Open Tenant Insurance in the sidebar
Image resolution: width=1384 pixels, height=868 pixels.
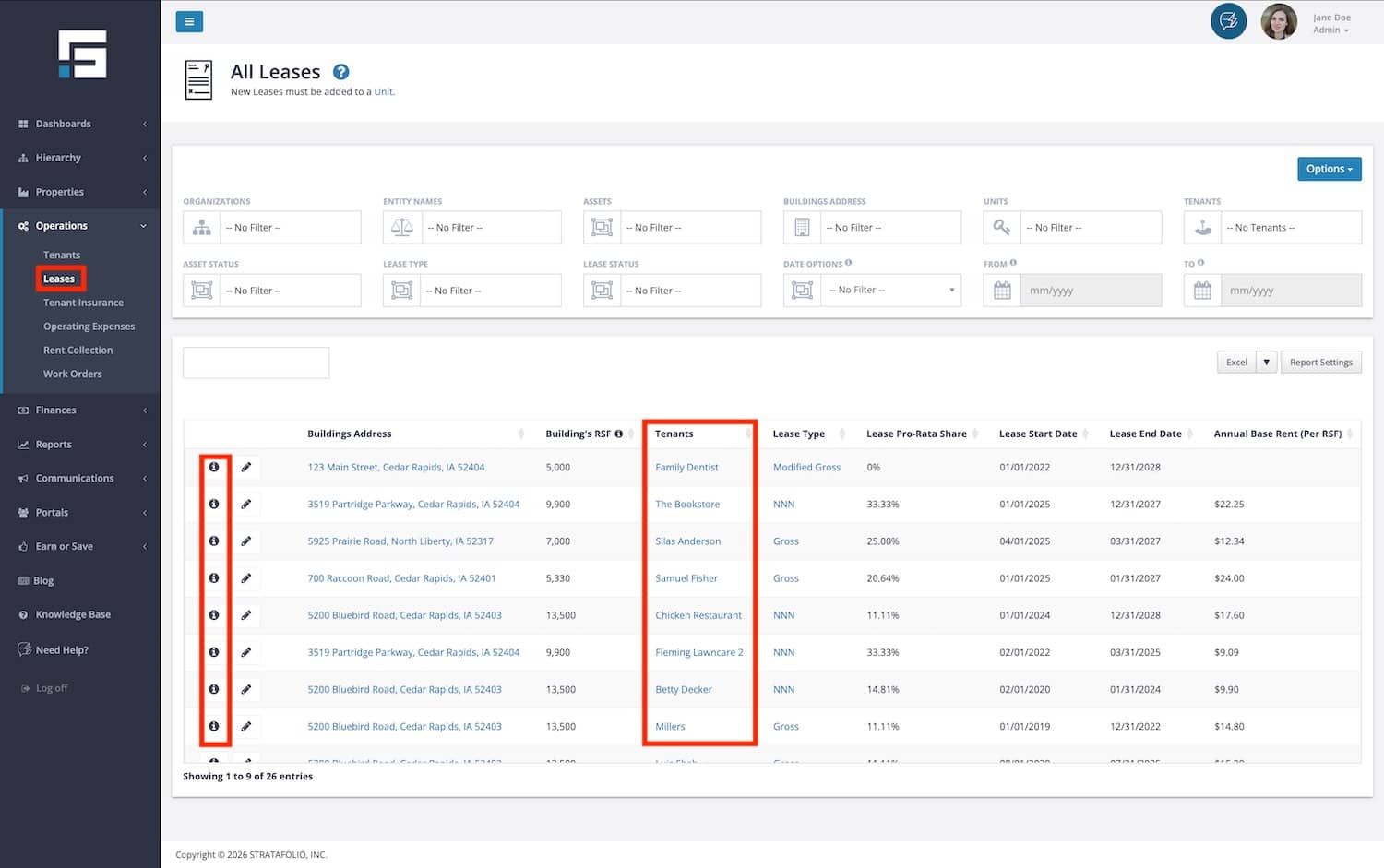(83, 303)
